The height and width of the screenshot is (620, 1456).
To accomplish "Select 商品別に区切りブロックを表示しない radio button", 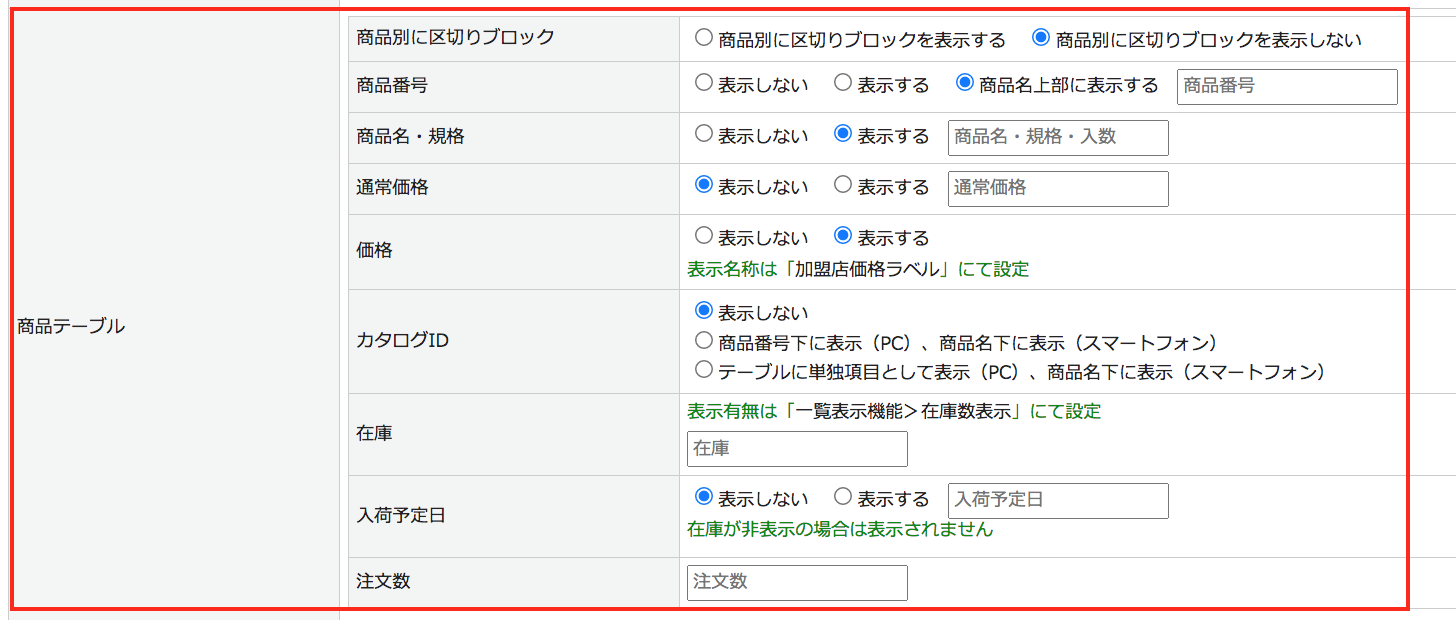I will (1041, 39).
